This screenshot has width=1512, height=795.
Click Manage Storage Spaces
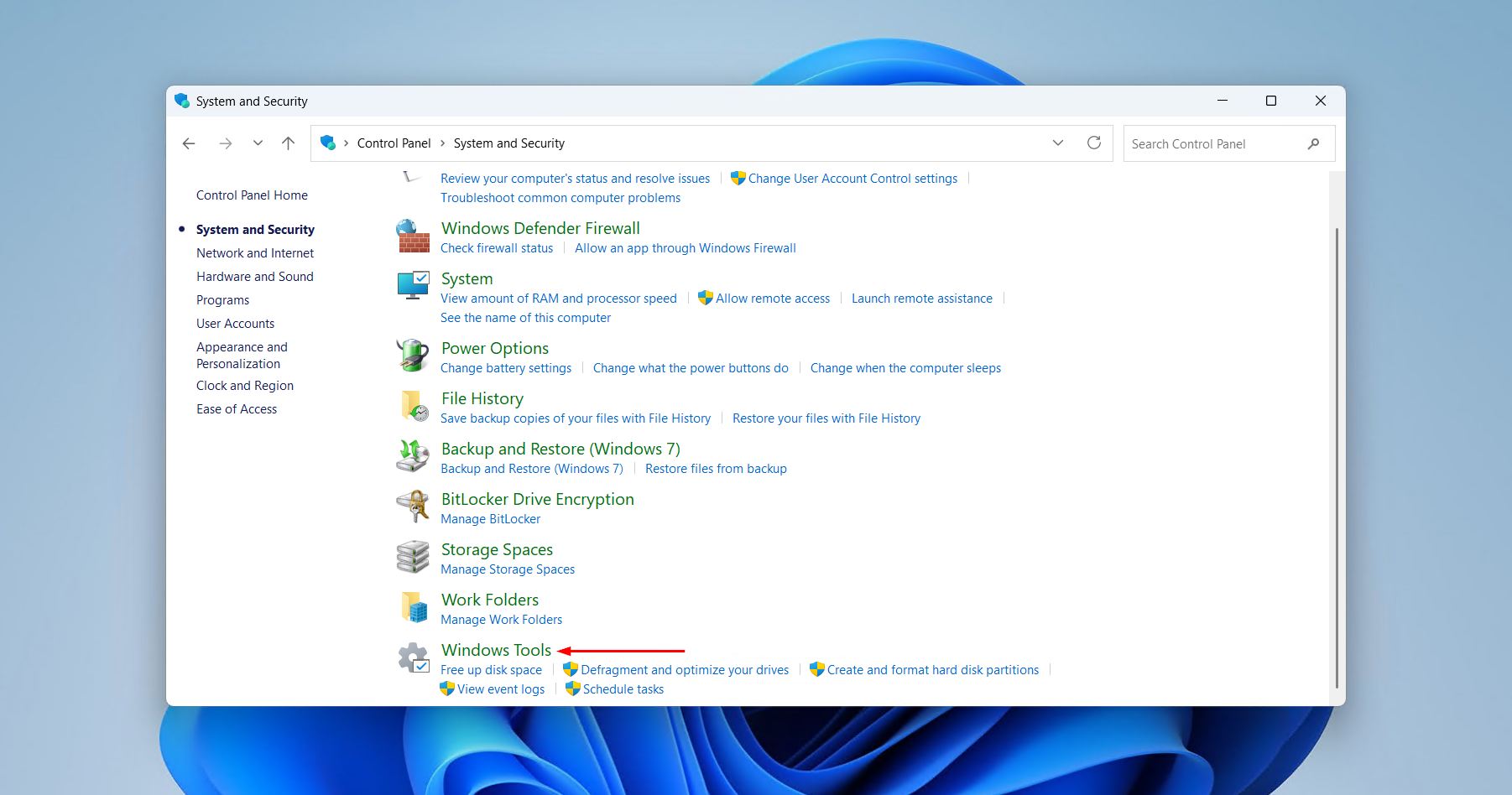point(508,569)
